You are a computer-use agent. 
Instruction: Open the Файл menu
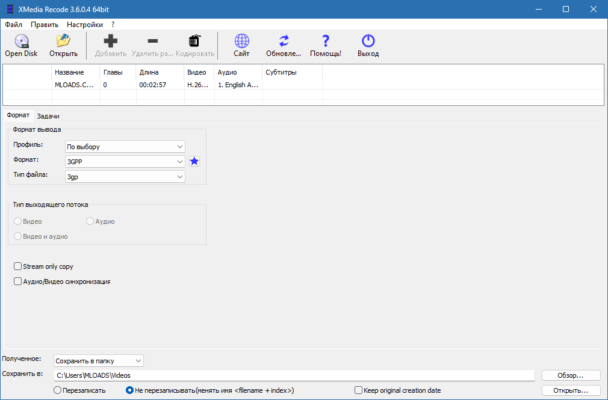point(14,24)
